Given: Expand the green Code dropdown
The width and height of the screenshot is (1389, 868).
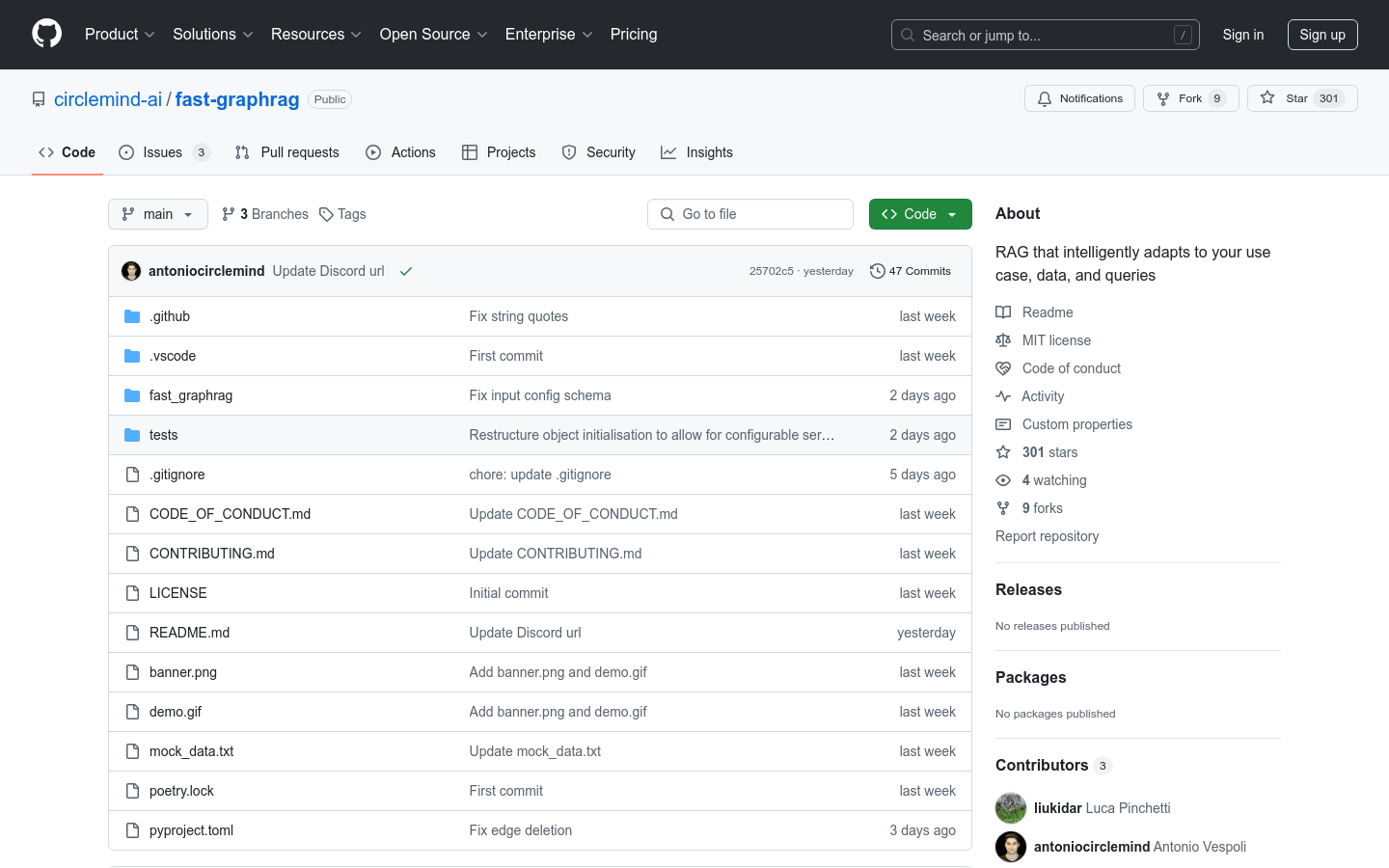Looking at the screenshot, I should point(920,213).
